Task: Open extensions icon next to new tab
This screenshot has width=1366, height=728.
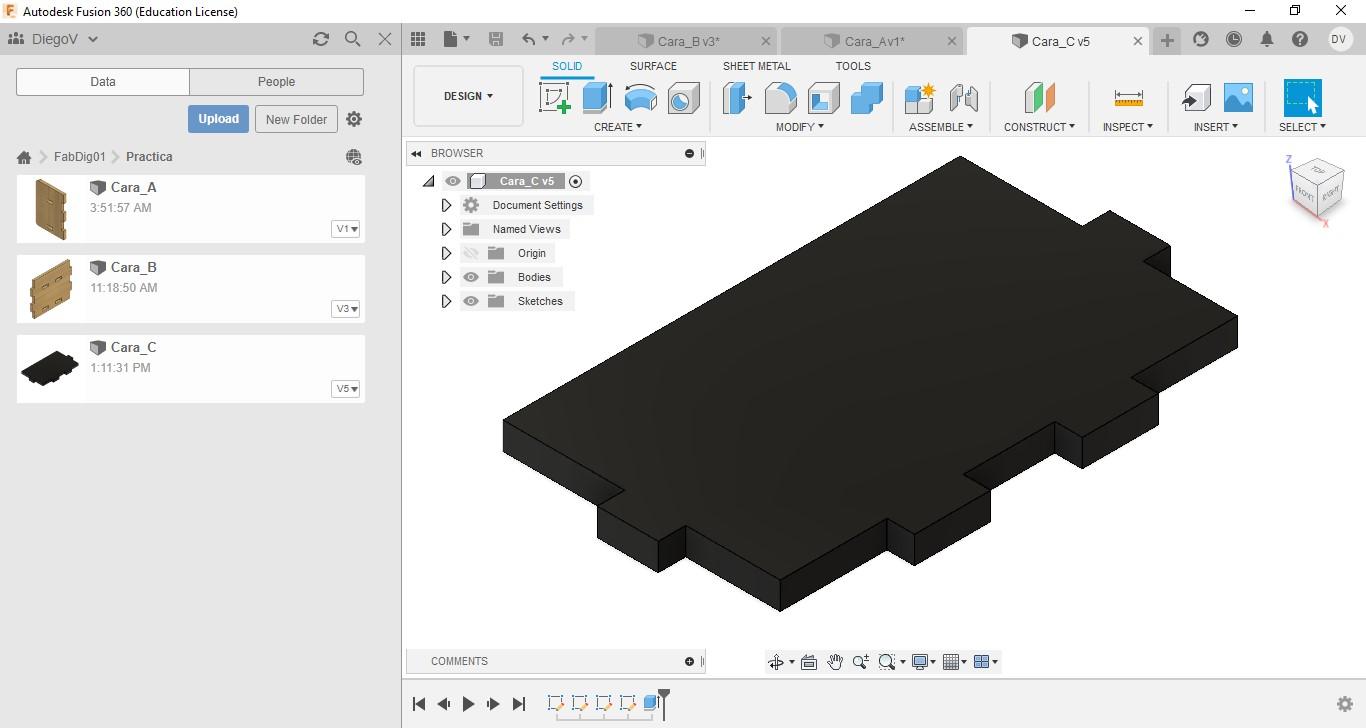Action: coord(1201,39)
